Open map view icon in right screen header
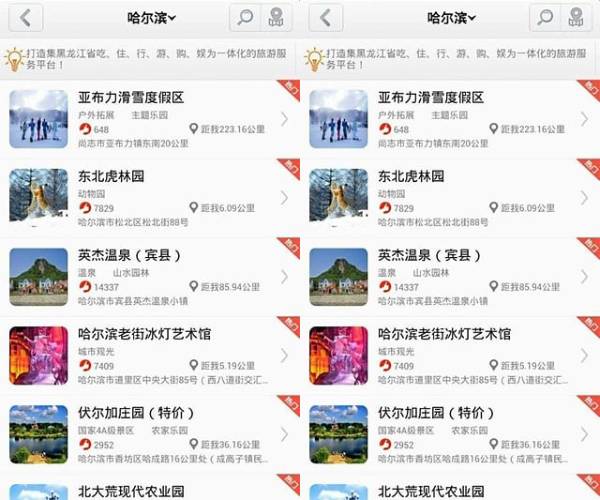 tap(576, 18)
